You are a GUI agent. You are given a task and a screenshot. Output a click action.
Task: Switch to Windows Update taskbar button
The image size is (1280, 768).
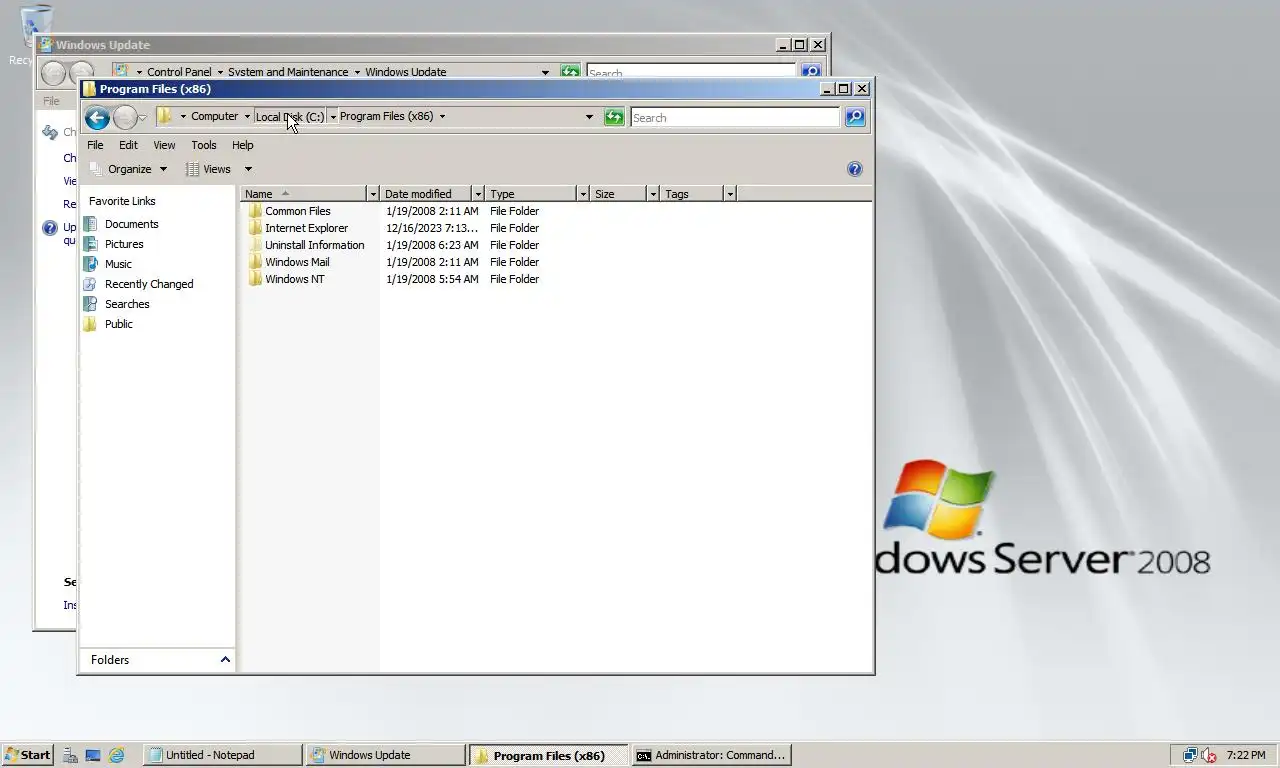385,755
